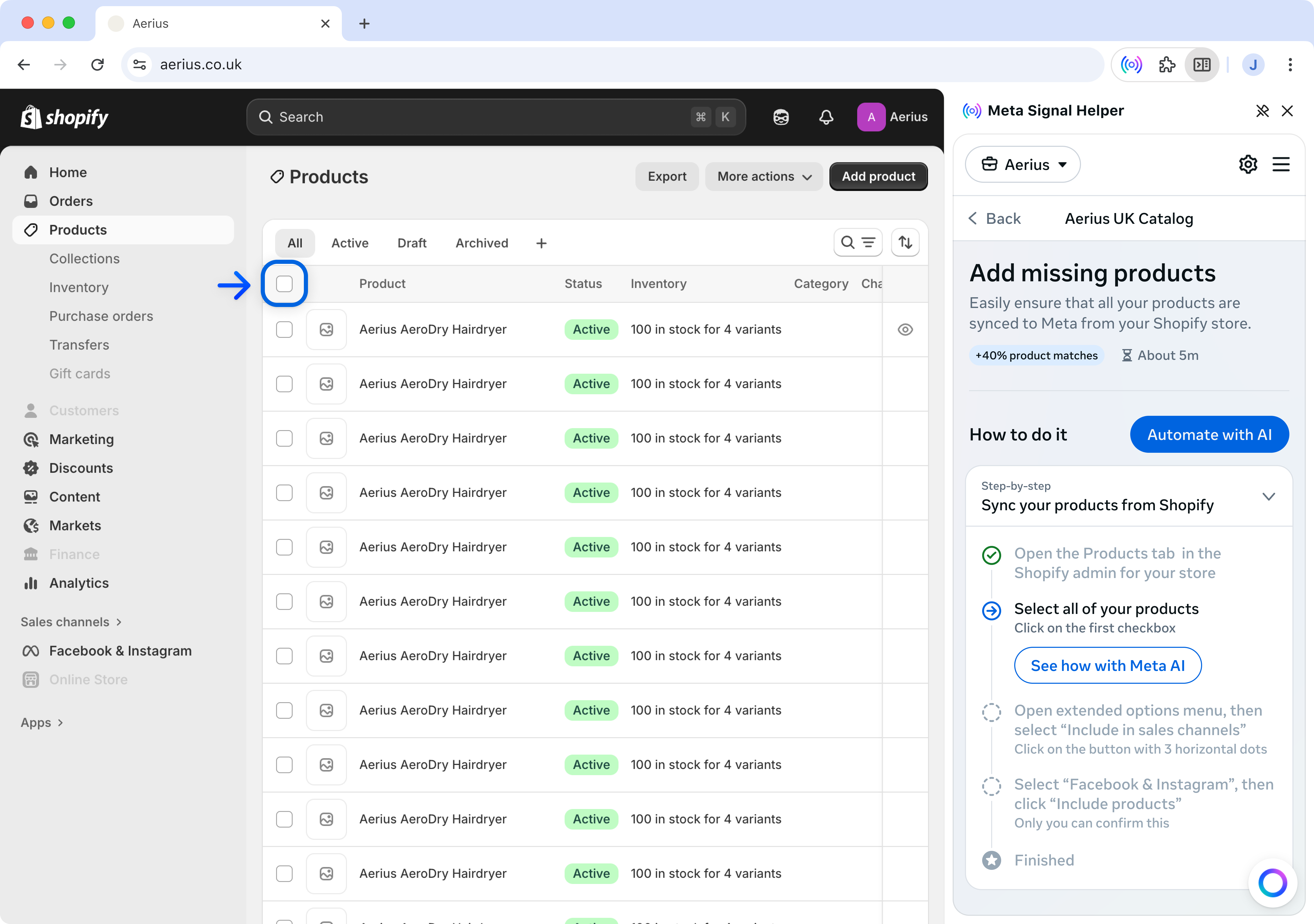
Task: Click the Add product button
Action: click(x=878, y=176)
